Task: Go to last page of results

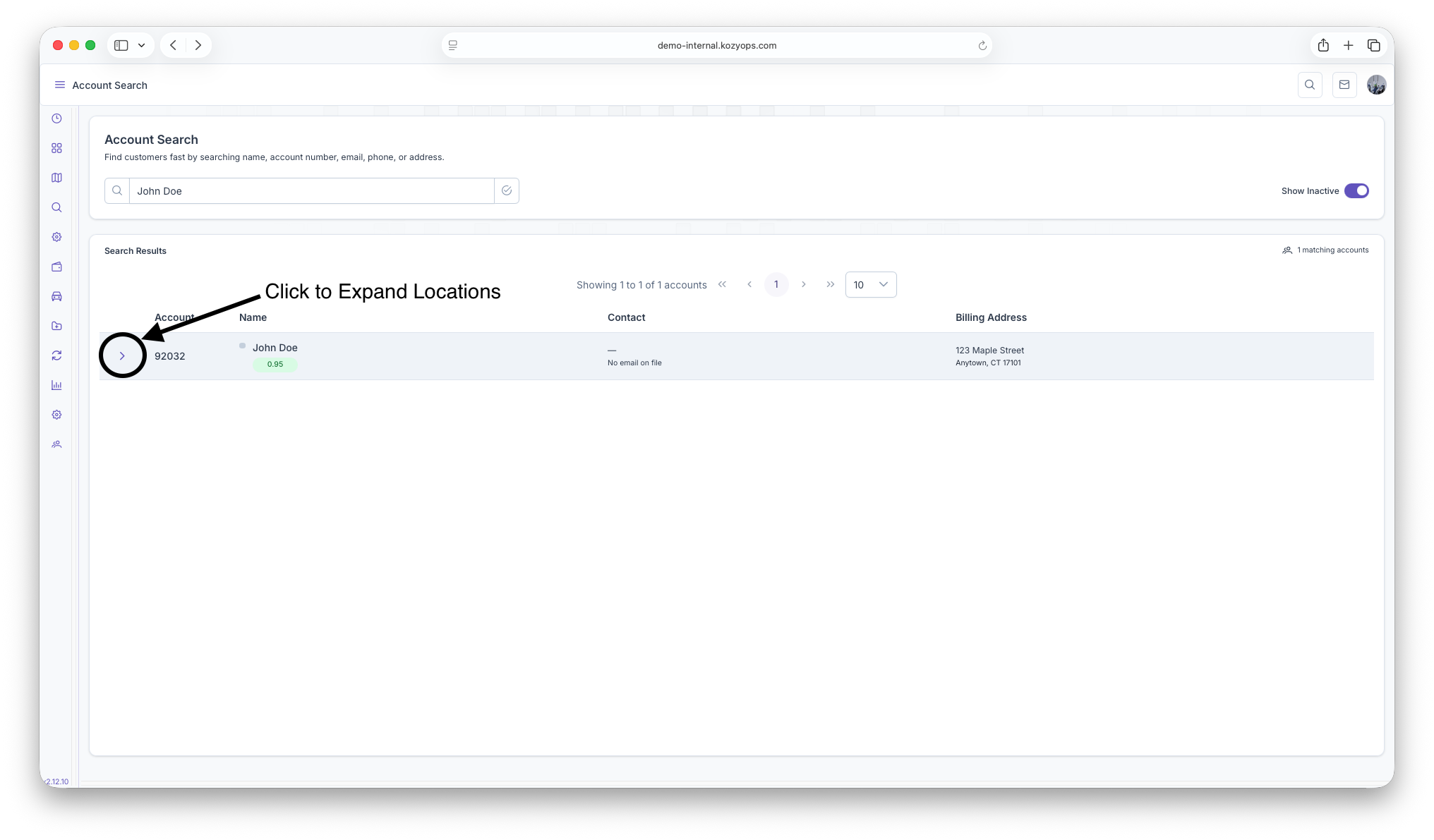Action: pos(830,285)
